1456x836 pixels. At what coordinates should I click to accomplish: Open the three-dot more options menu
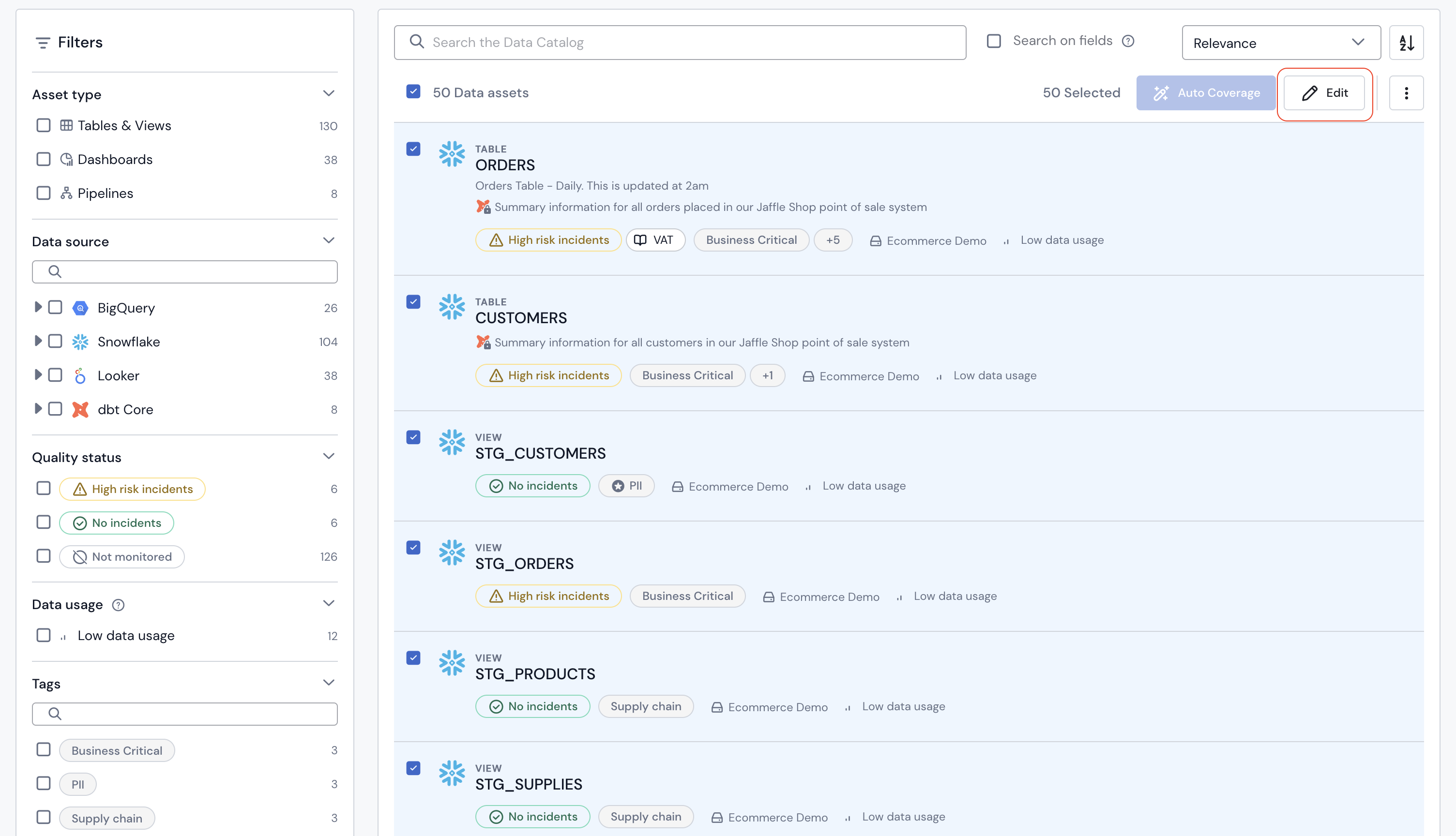[1406, 93]
